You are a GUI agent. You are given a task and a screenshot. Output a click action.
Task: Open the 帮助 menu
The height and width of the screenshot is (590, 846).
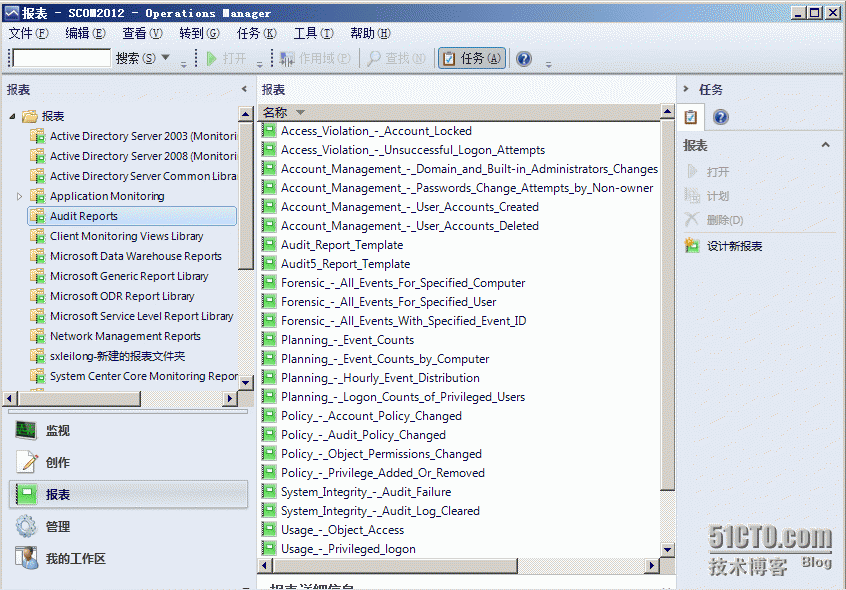pyautogui.click(x=371, y=33)
